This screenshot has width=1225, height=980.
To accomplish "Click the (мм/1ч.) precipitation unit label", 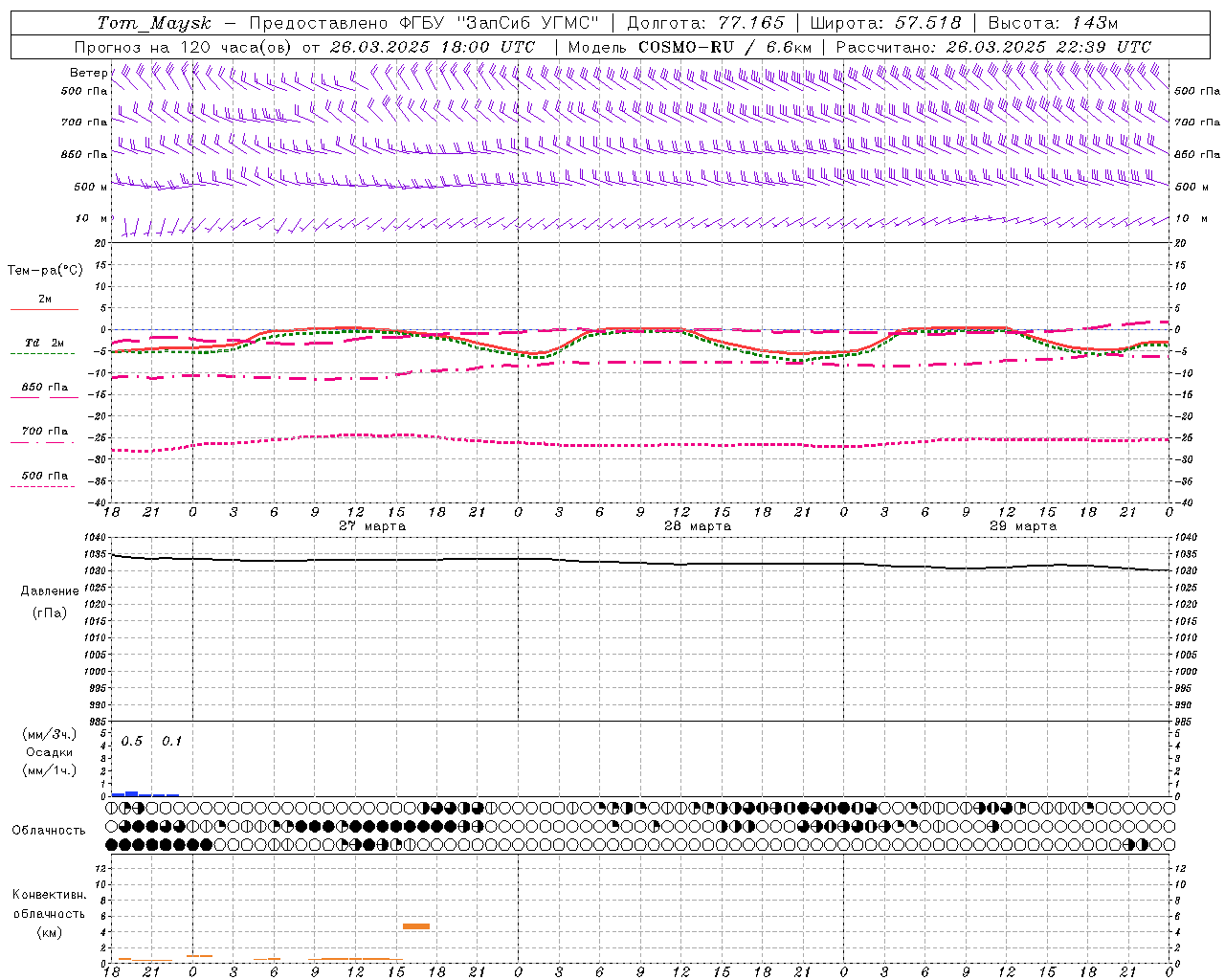I will pos(50,770).
